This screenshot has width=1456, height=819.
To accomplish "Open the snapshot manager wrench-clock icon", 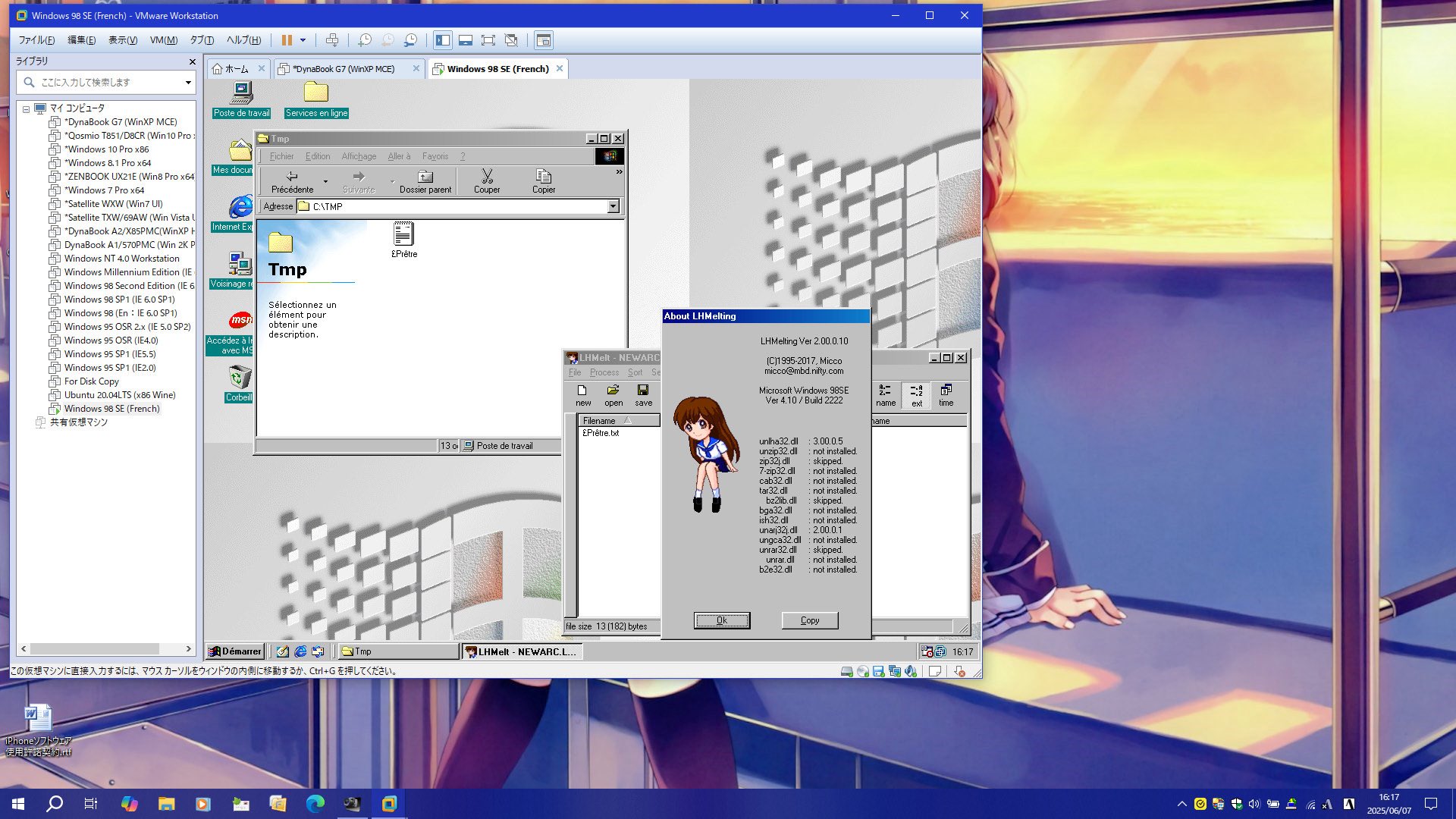I will [x=410, y=40].
